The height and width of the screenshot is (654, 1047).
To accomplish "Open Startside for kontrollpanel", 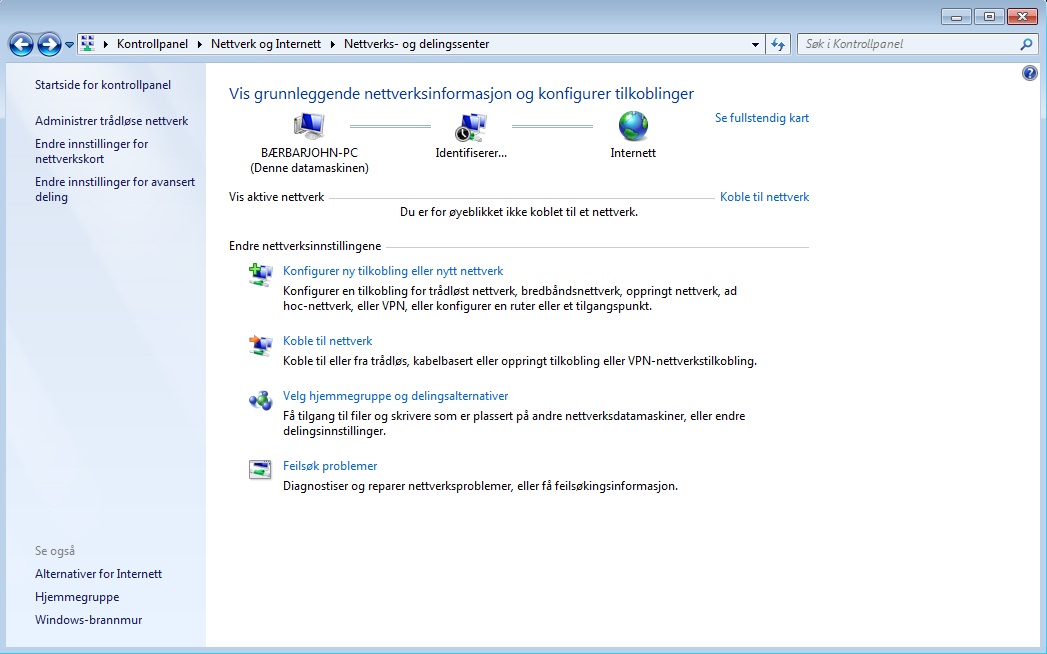I will [x=103, y=85].
